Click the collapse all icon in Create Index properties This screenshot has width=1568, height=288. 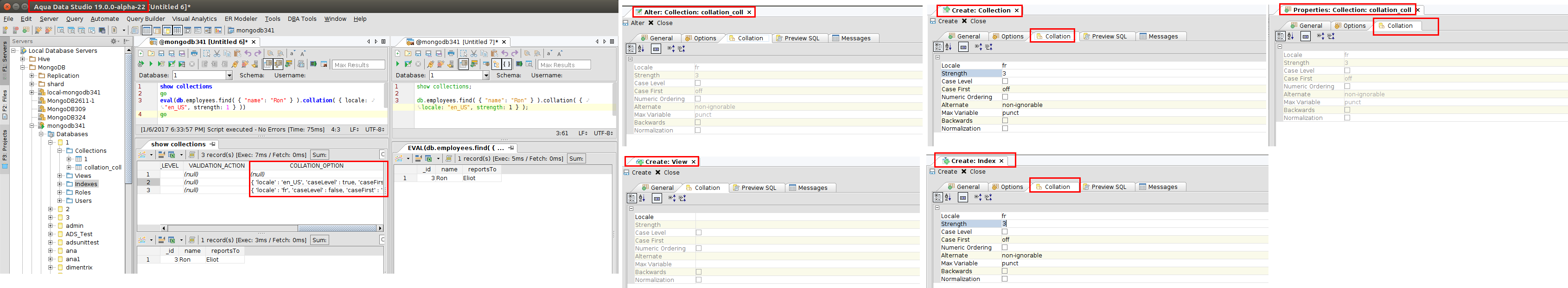pyautogui.click(x=988, y=197)
